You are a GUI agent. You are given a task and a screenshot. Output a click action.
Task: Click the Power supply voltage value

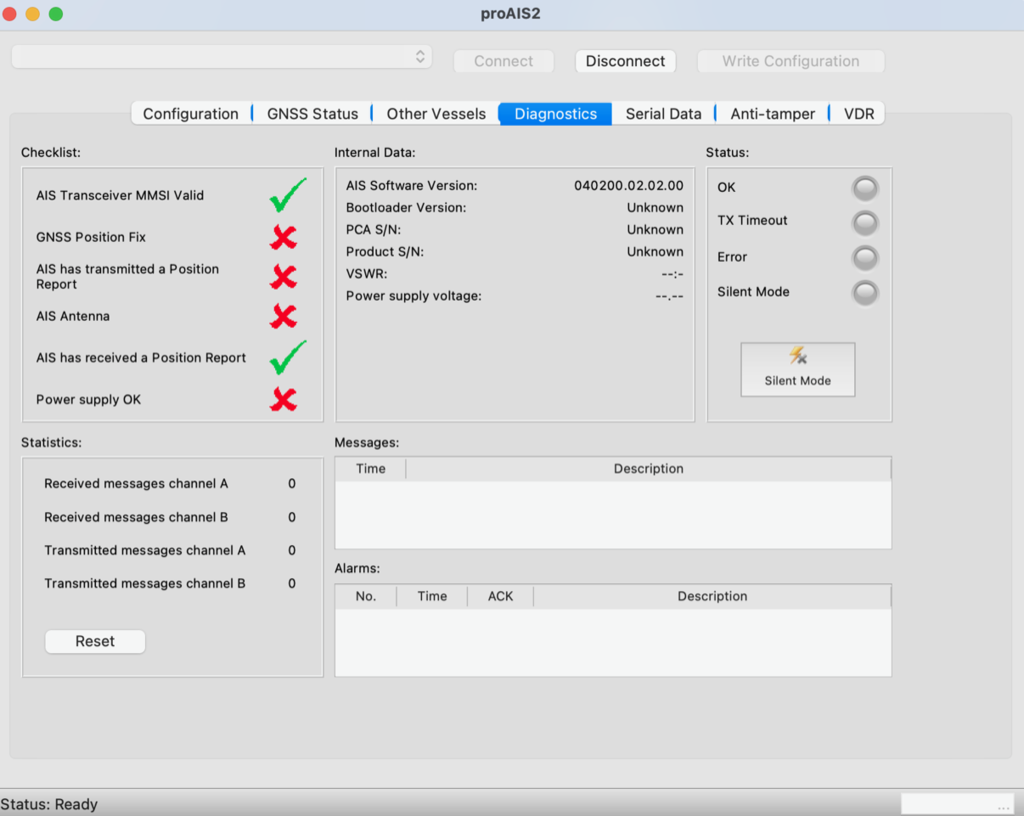pyautogui.click(x=669, y=296)
